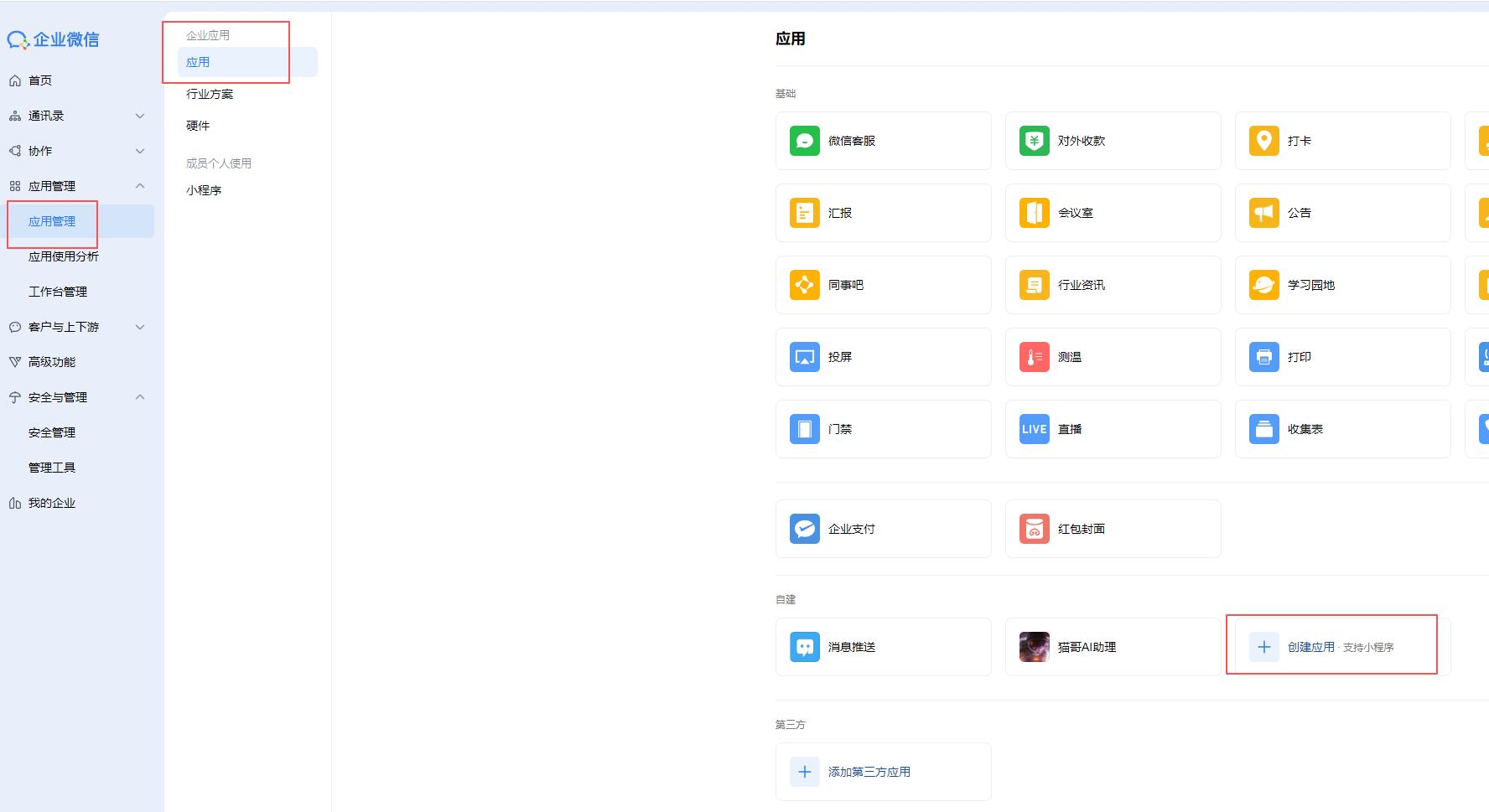Go to 首页 from the sidebar
This screenshot has height=812, width=1489.
[40, 80]
